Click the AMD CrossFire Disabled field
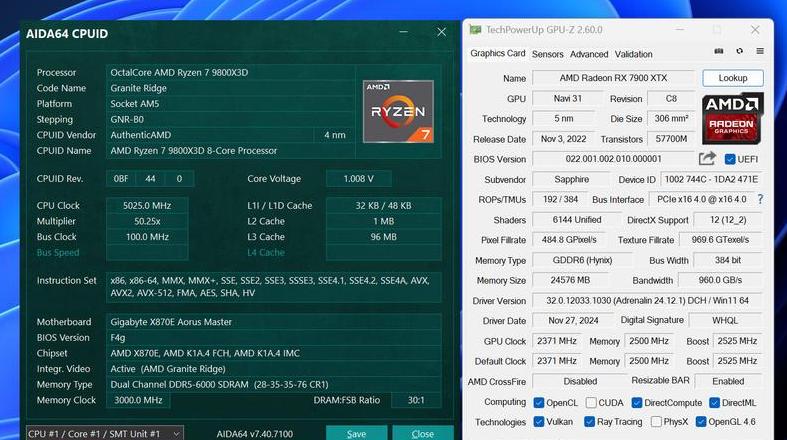 (x=580, y=381)
